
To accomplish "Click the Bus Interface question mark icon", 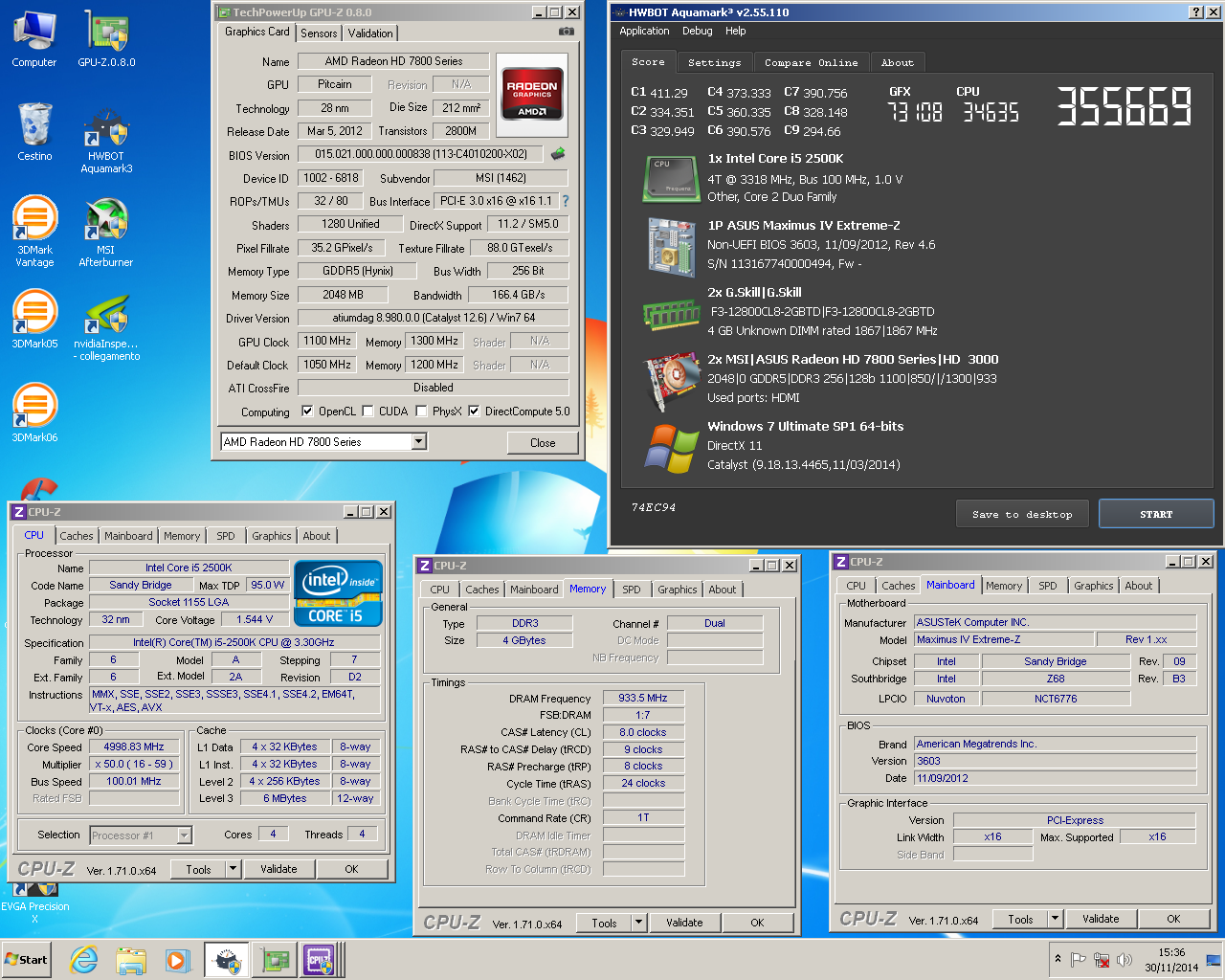I will 566,201.
